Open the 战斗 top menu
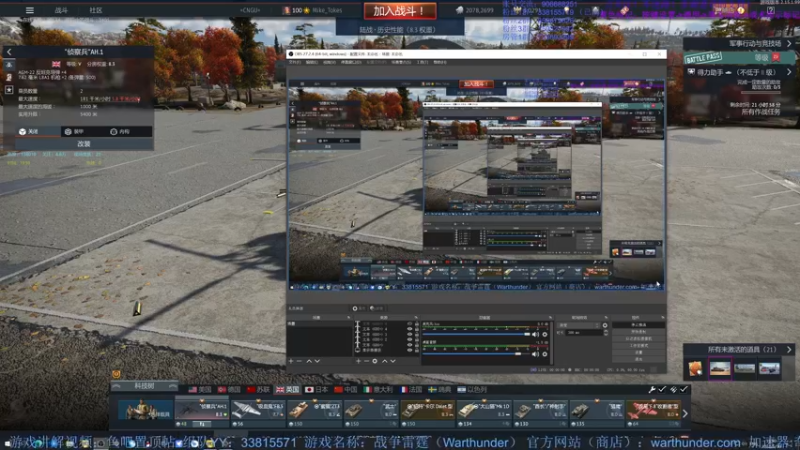Image resolution: width=800 pixels, height=450 pixels. 61,10
